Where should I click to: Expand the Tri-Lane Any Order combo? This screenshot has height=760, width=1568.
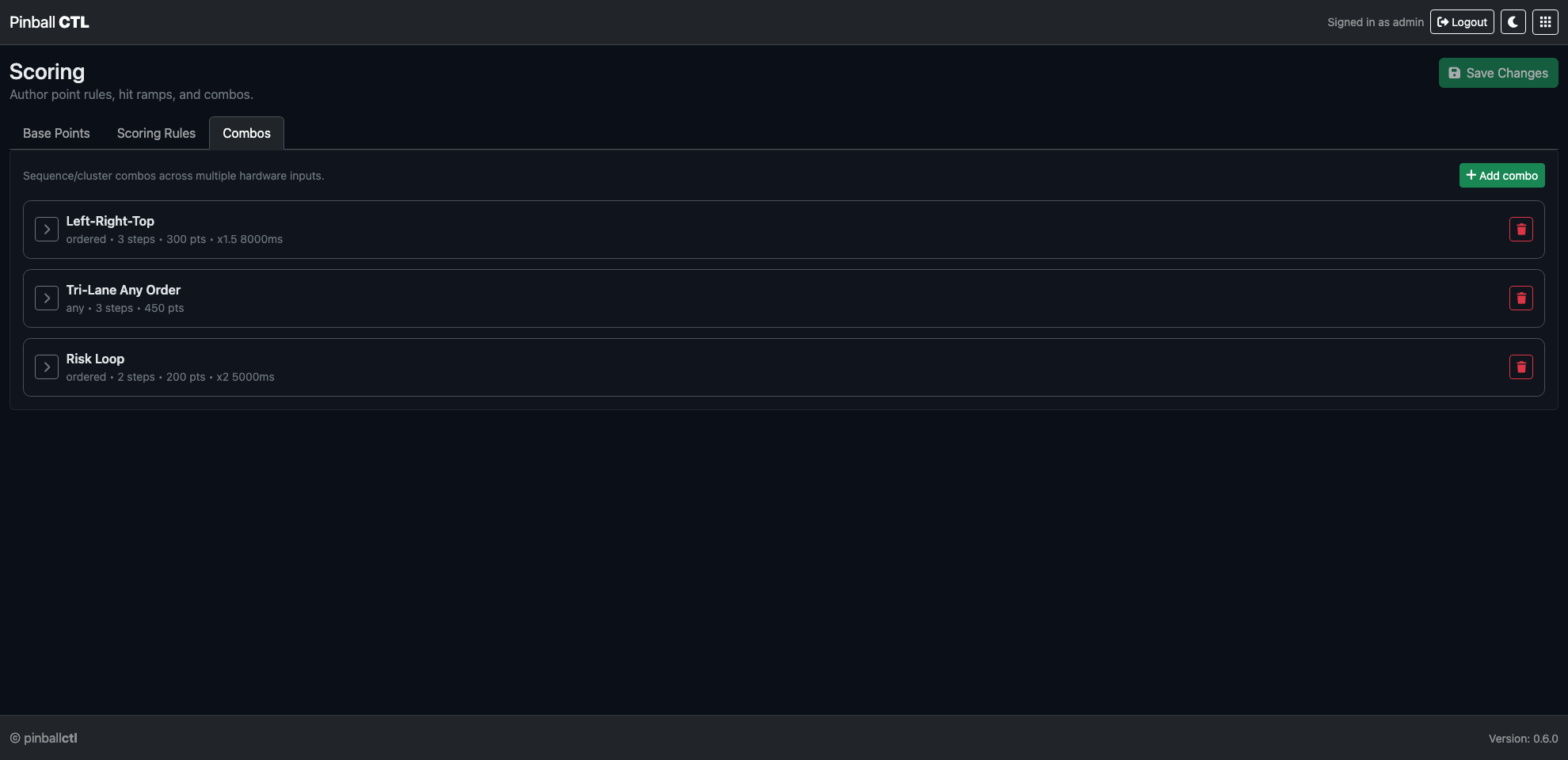click(x=47, y=298)
